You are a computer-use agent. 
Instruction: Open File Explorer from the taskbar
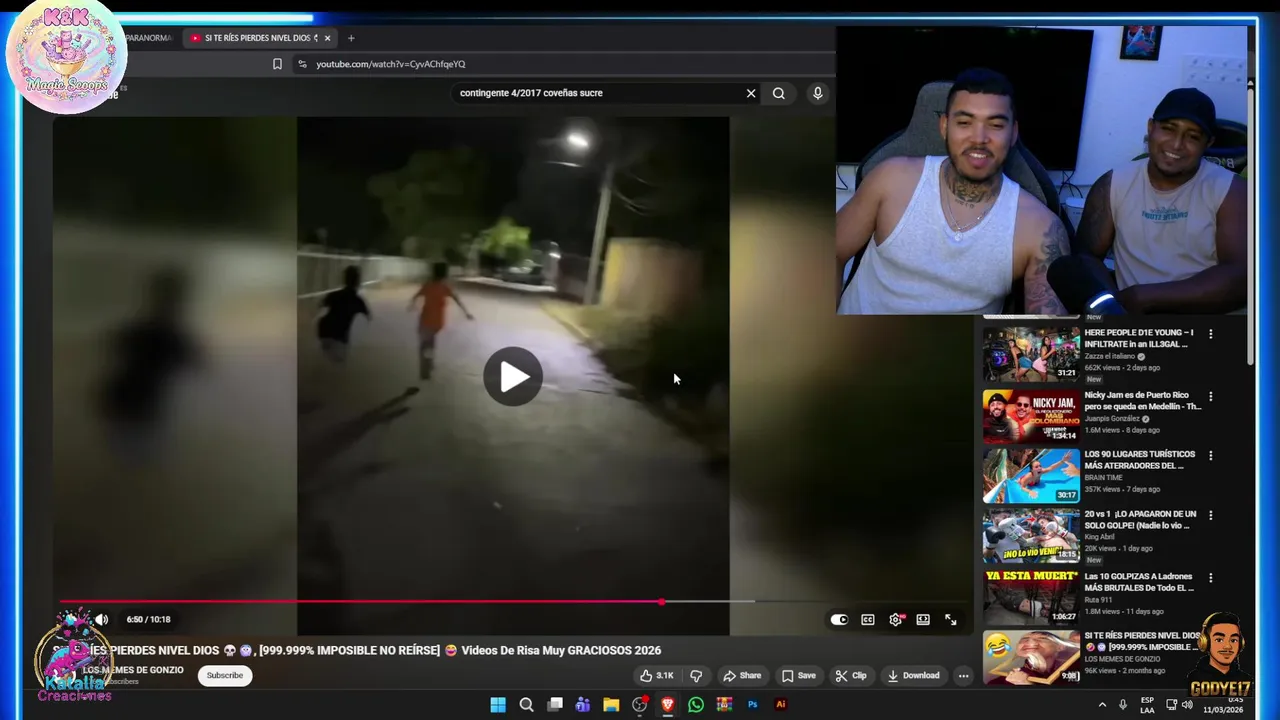click(x=611, y=705)
